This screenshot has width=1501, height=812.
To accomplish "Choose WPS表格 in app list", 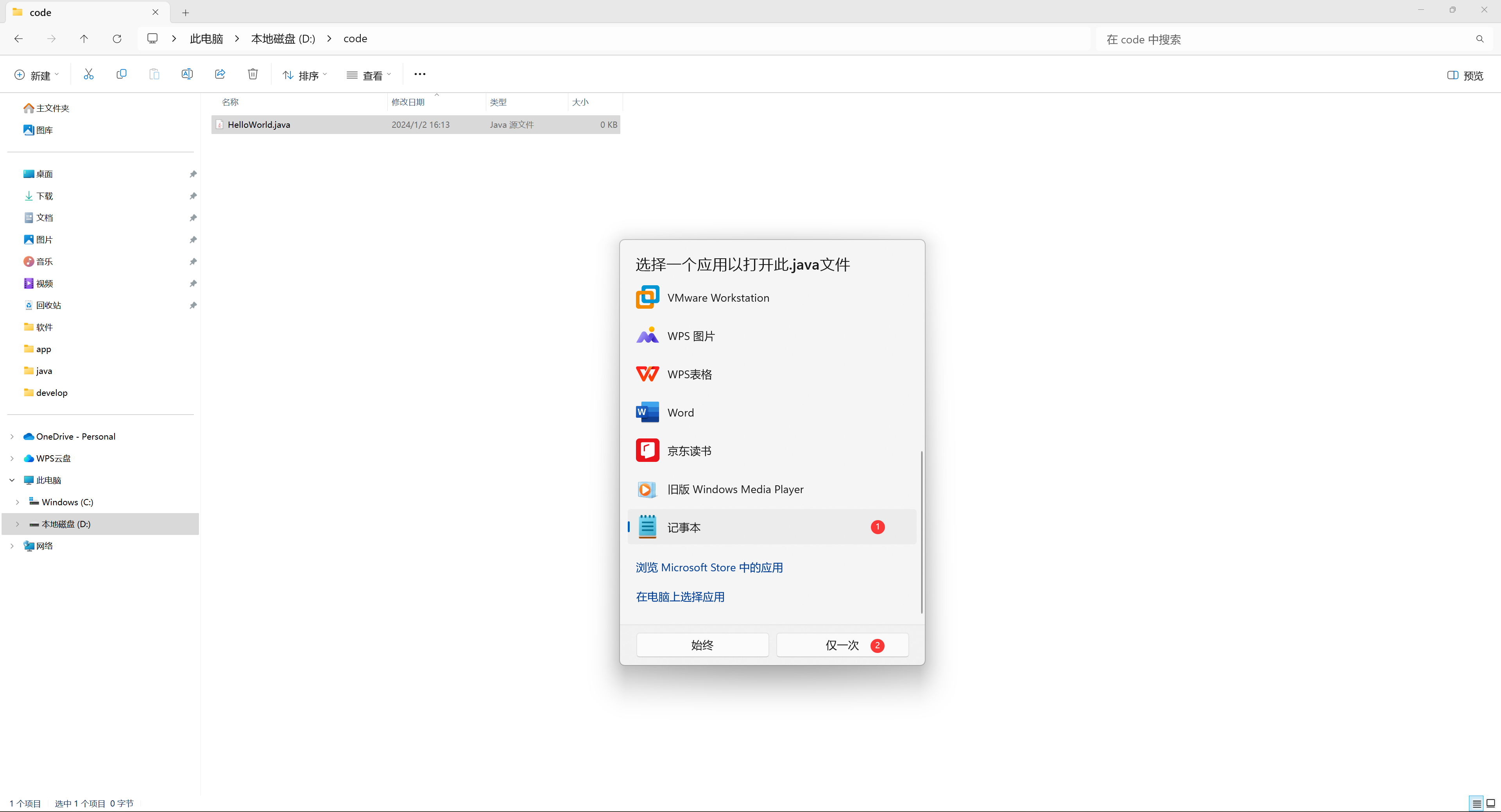I will pyautogui.click(x=772, y=374).
